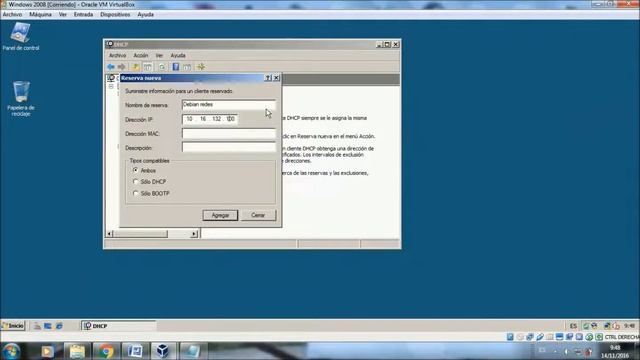Select Papelera de reciclaje desktop icon
This screenshot has height=360, width=640.
point(21,99)
